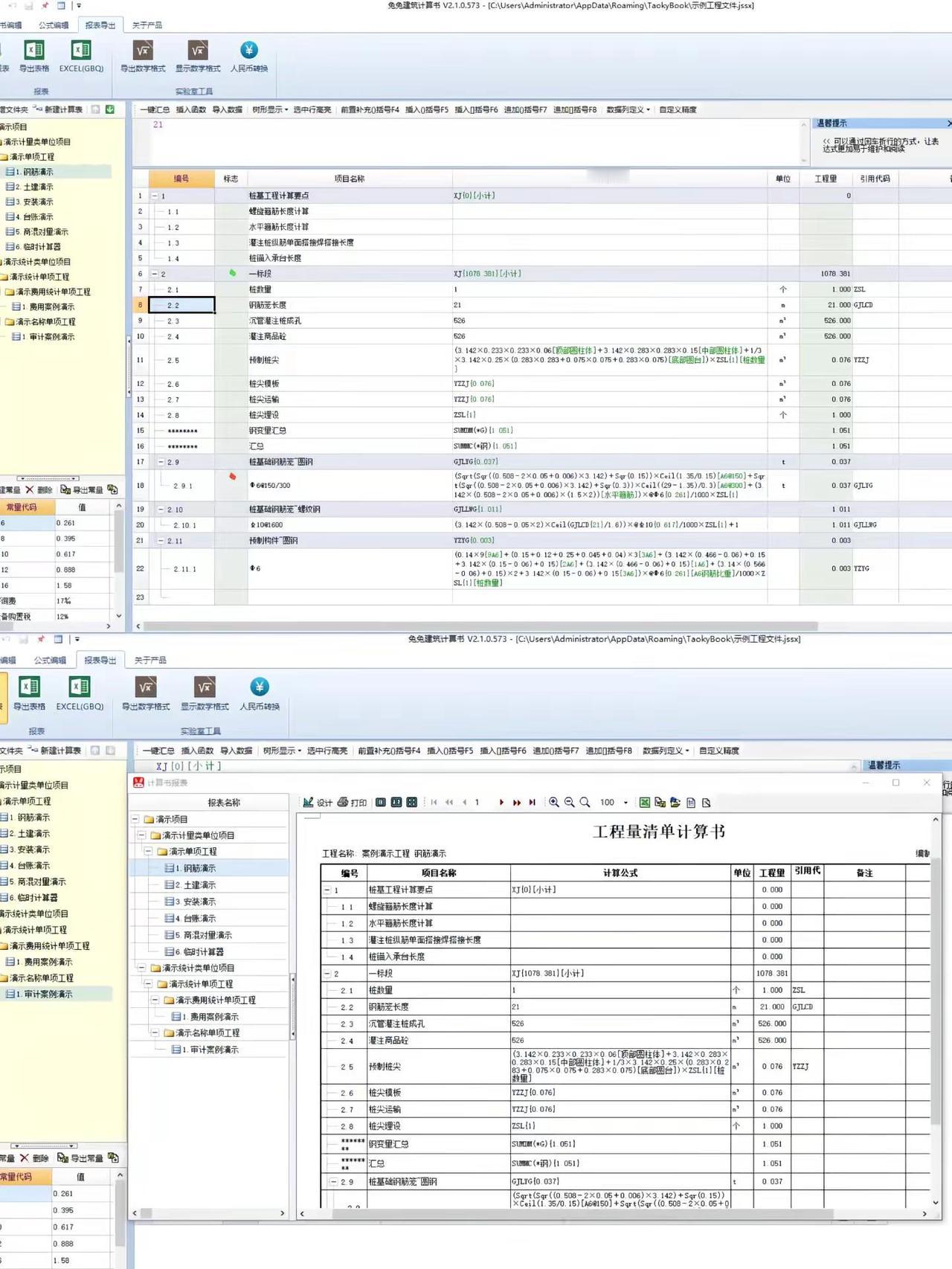Jump to last page in report viewer
The width and height of the screenshot is (952, 1269).
[x=532, y=803]
